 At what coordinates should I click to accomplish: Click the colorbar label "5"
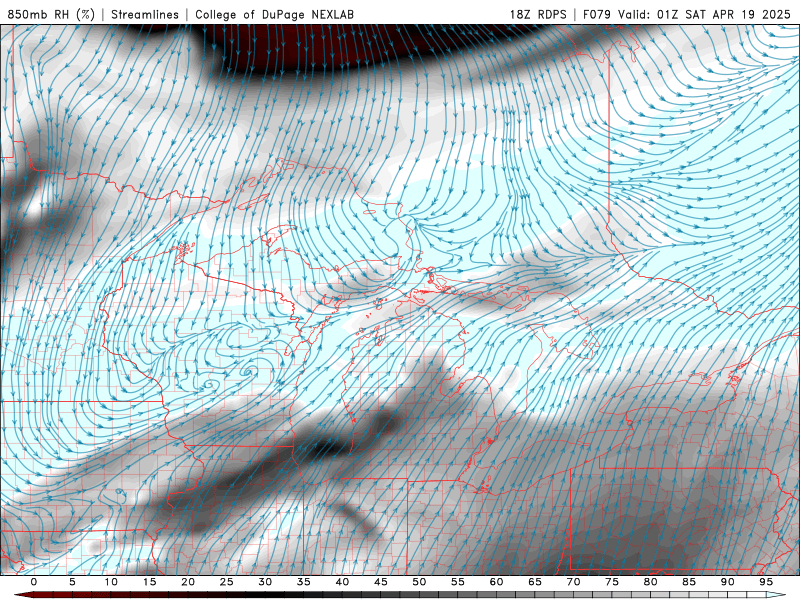click(x=72, y=582)
